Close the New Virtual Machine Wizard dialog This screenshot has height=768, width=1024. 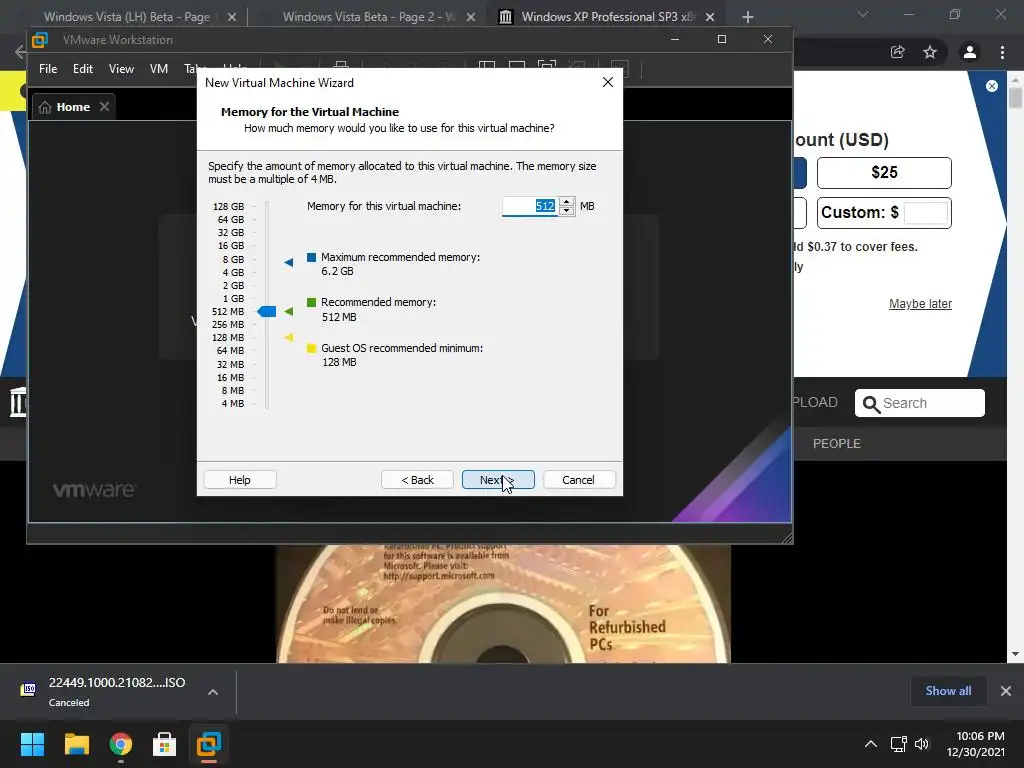607,82
